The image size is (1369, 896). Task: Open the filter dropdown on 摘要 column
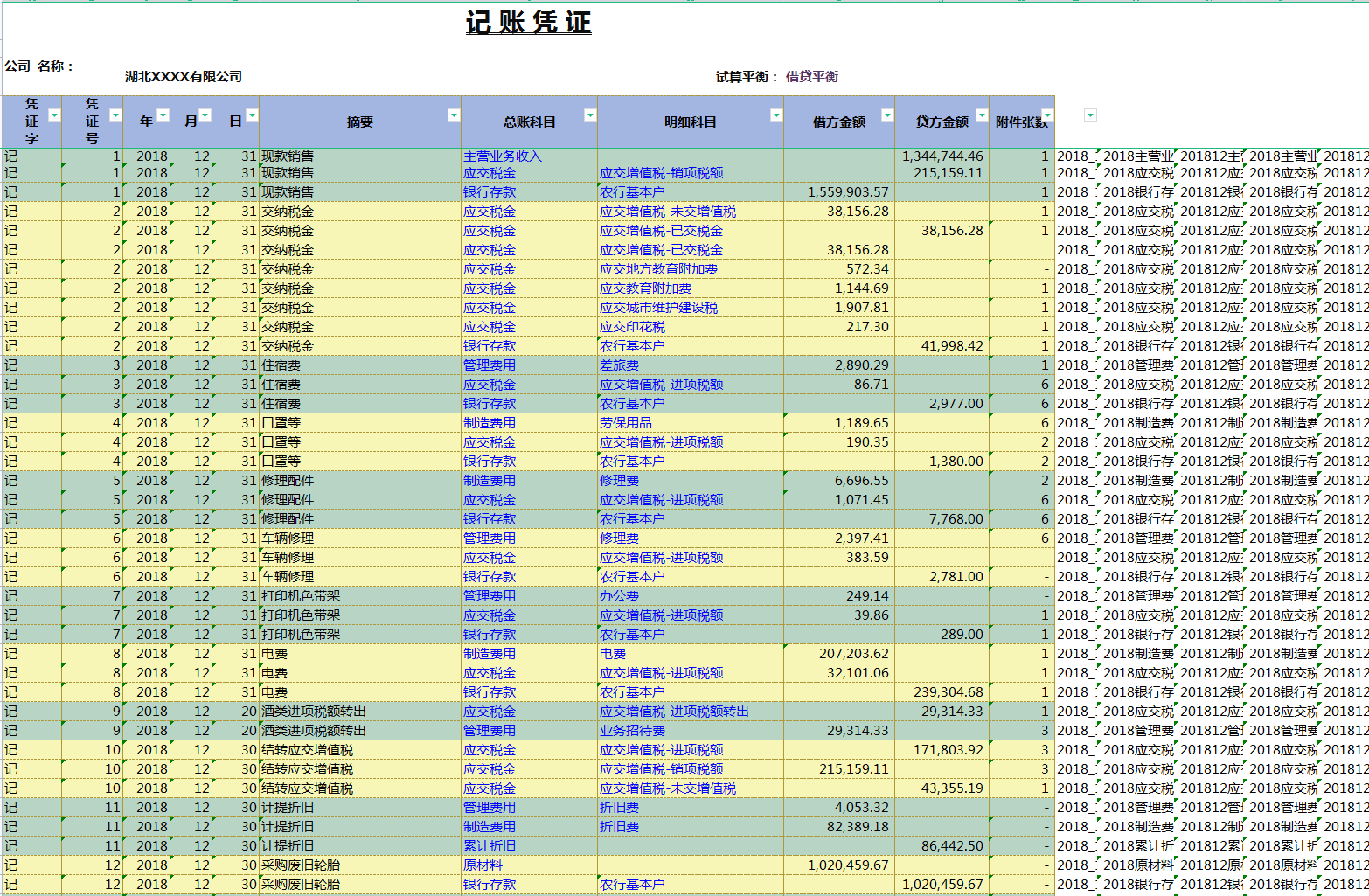454,115
